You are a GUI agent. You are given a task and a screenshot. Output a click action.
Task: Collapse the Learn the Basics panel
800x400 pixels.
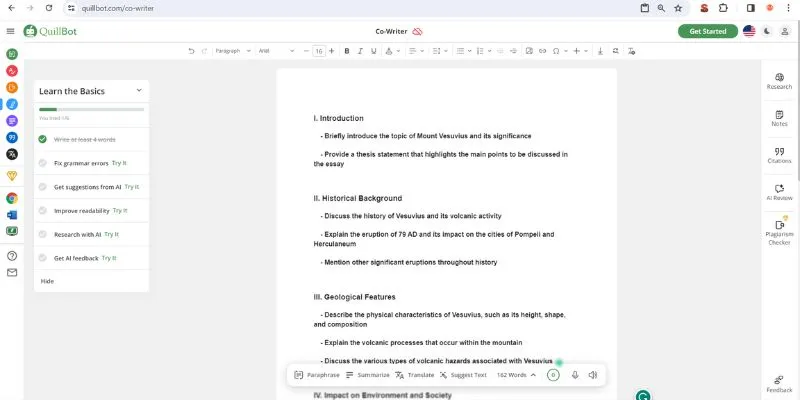pyautogui.click(x=139, y=90)
